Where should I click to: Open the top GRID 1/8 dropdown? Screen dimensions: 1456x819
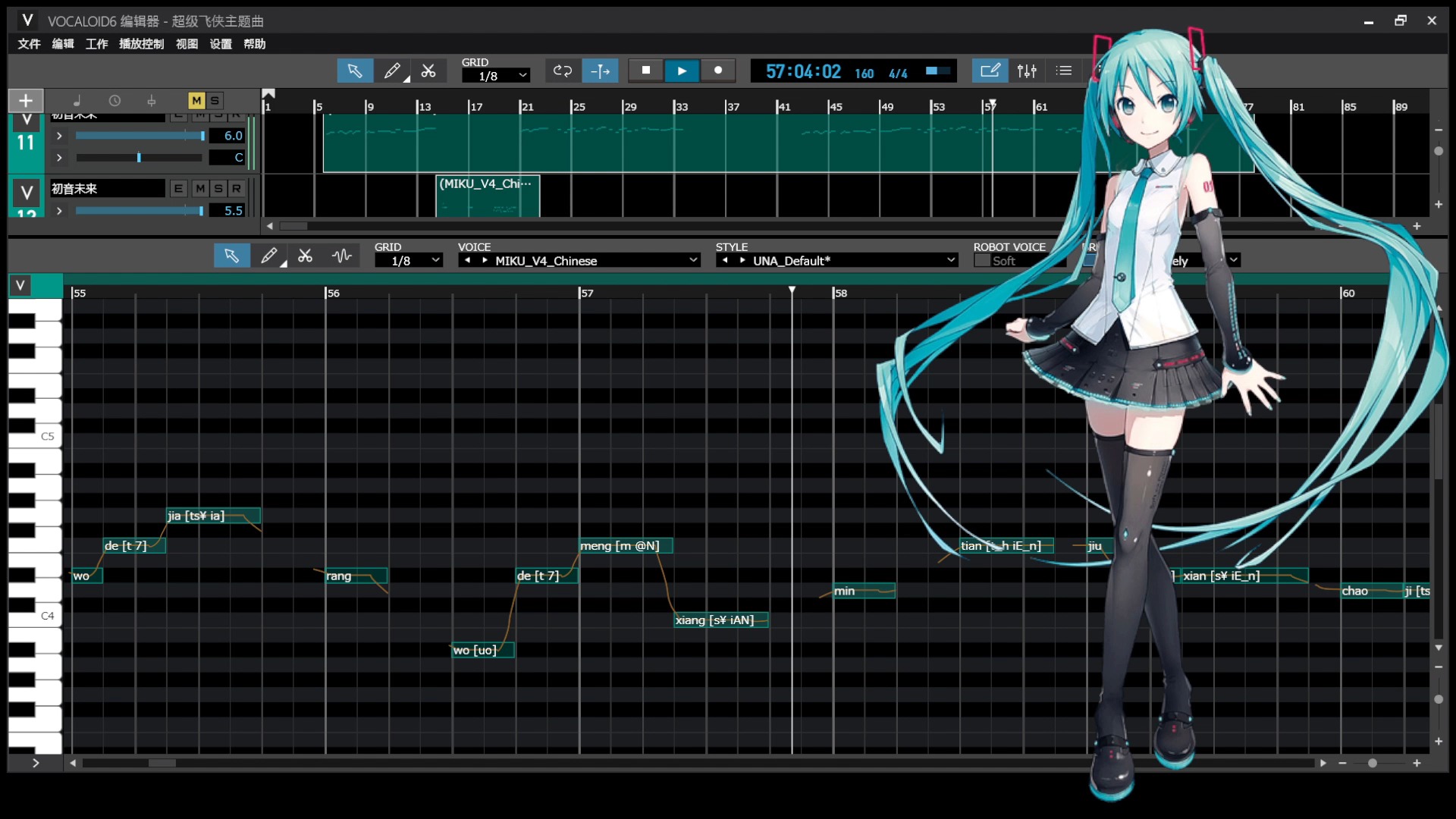point(496,76)
